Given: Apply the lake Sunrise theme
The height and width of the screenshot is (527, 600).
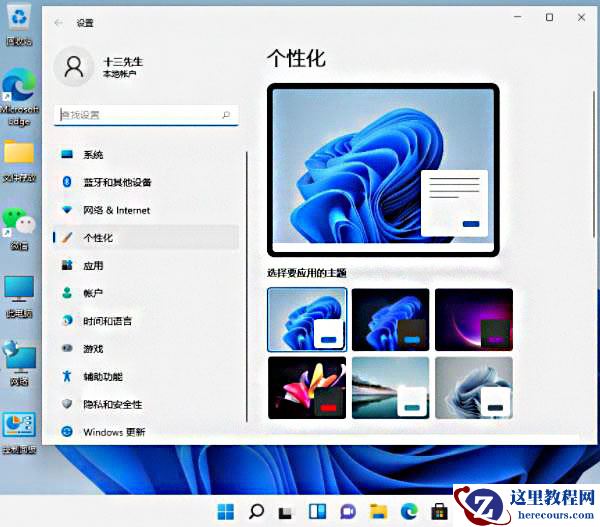Looking at the screenshot, I should [x=390, y=388].
